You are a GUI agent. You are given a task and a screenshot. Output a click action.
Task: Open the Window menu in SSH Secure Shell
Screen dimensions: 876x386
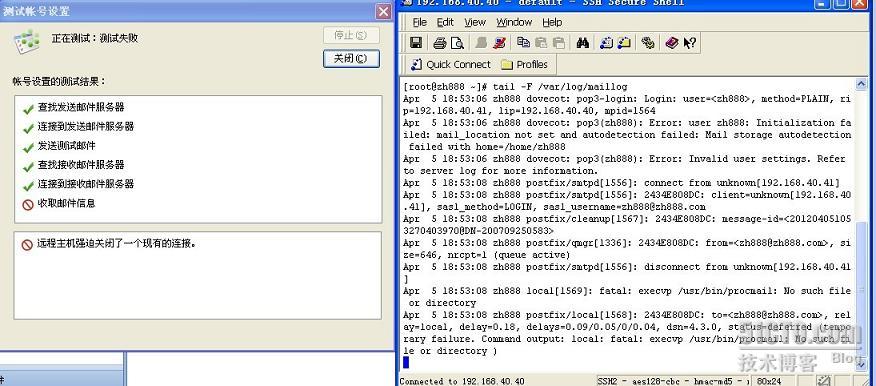pyautogui.click(x=514, y=22)
